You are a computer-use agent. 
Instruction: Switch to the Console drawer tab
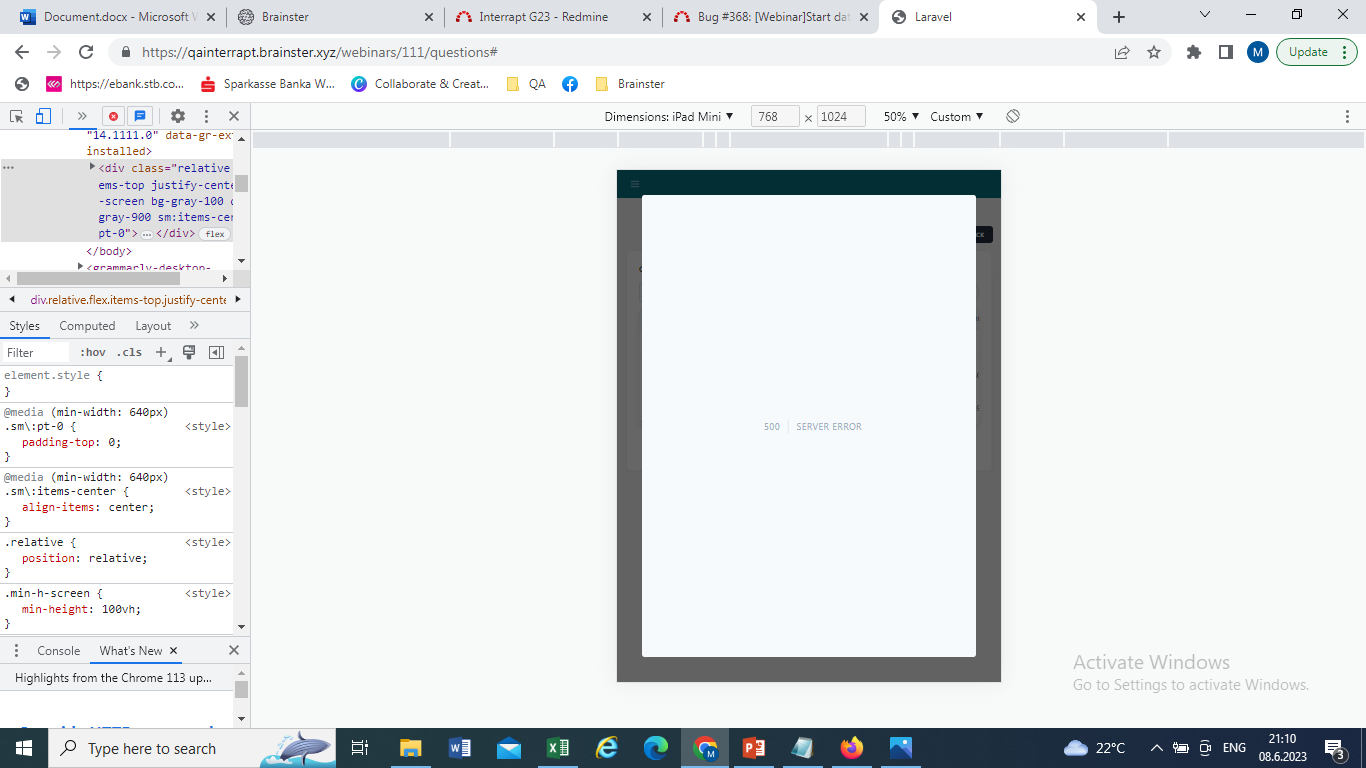click(58, 650)
